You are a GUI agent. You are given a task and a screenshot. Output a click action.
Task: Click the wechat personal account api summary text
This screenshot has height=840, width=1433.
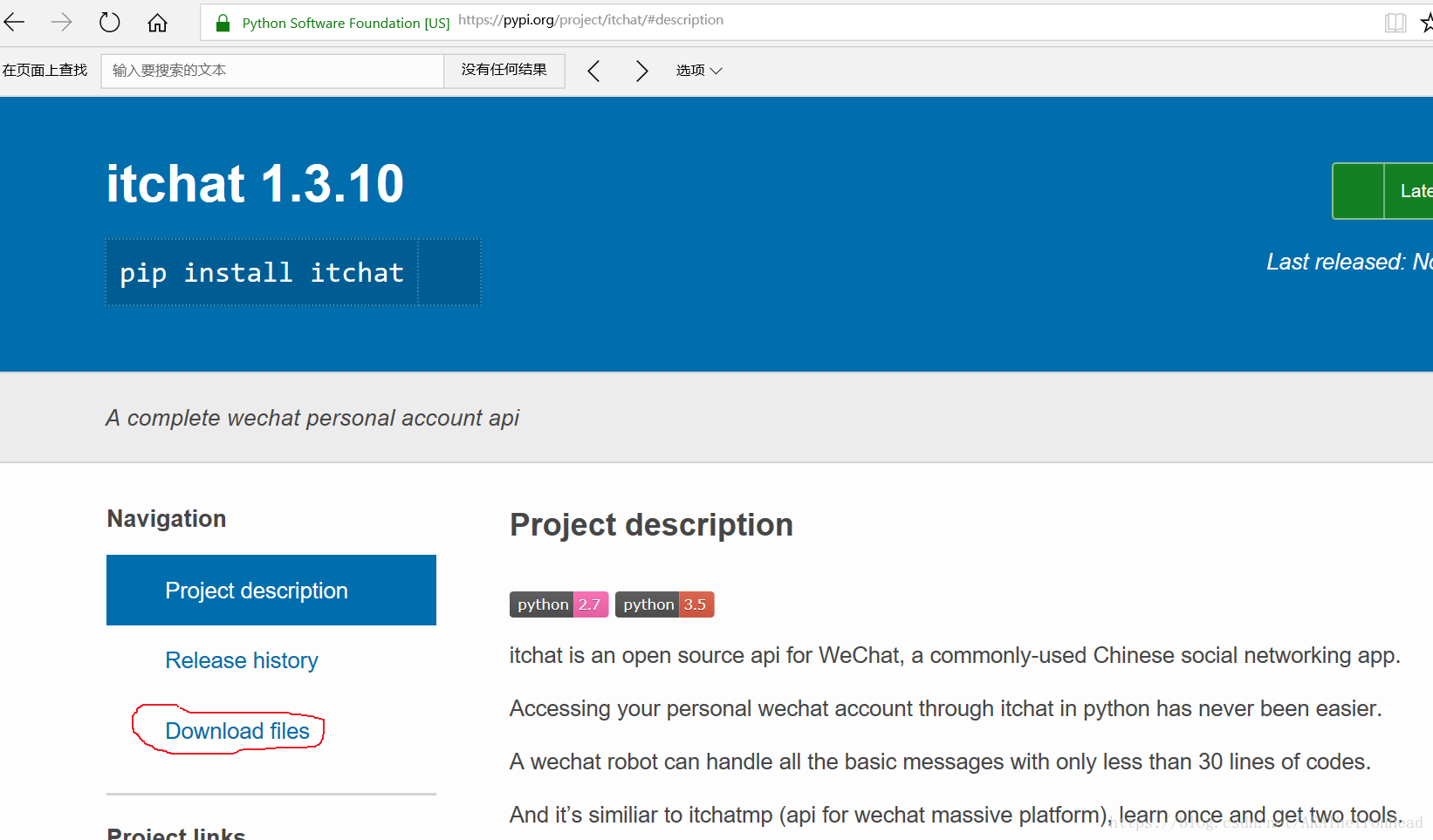pyautogui.click(x=312, y=418)
